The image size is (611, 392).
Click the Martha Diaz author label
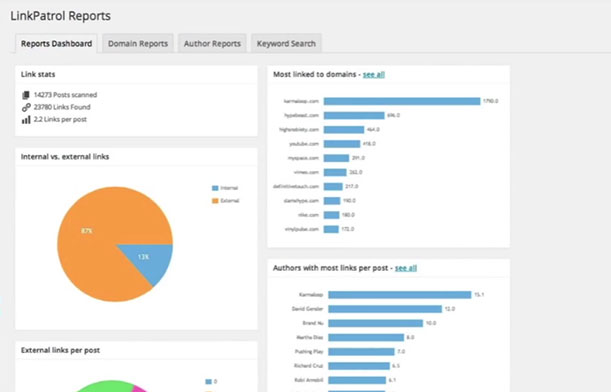pyautogui.click(x=310, y=337)
